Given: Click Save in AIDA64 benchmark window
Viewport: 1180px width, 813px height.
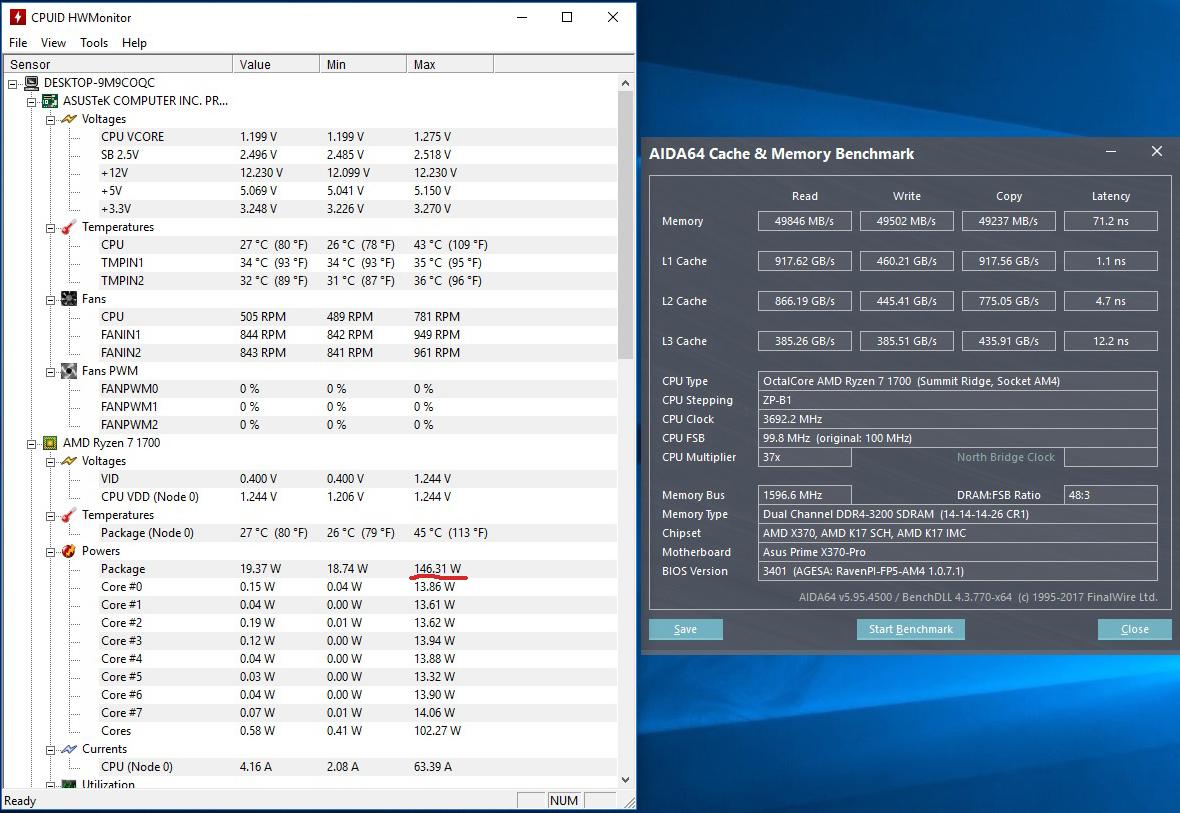Looking at the screenshot, I should (686, 629).
